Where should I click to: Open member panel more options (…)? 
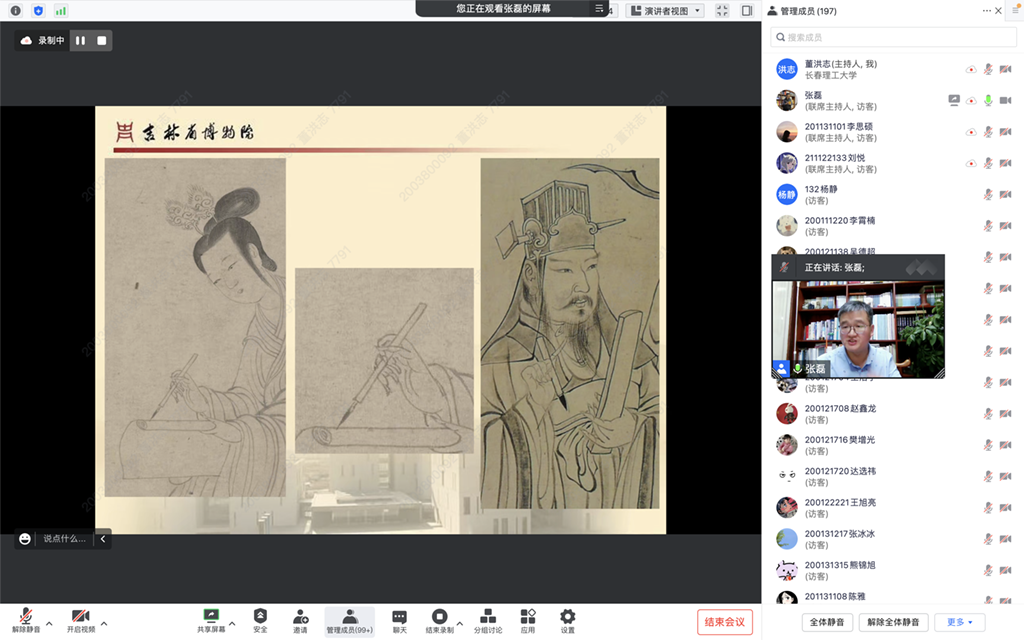tap(986, 10)
